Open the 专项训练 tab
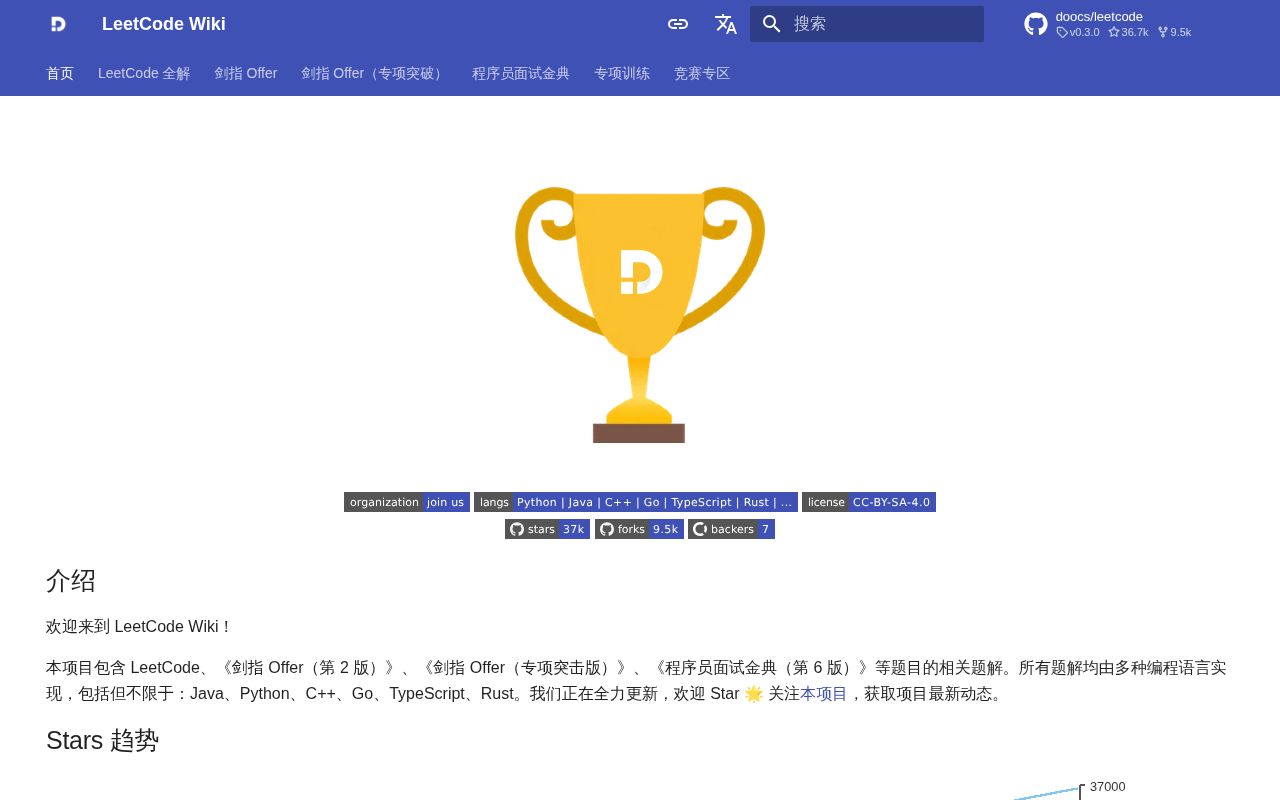The height and width of the screenshot is (800, 1280). [x=622, y=73]
